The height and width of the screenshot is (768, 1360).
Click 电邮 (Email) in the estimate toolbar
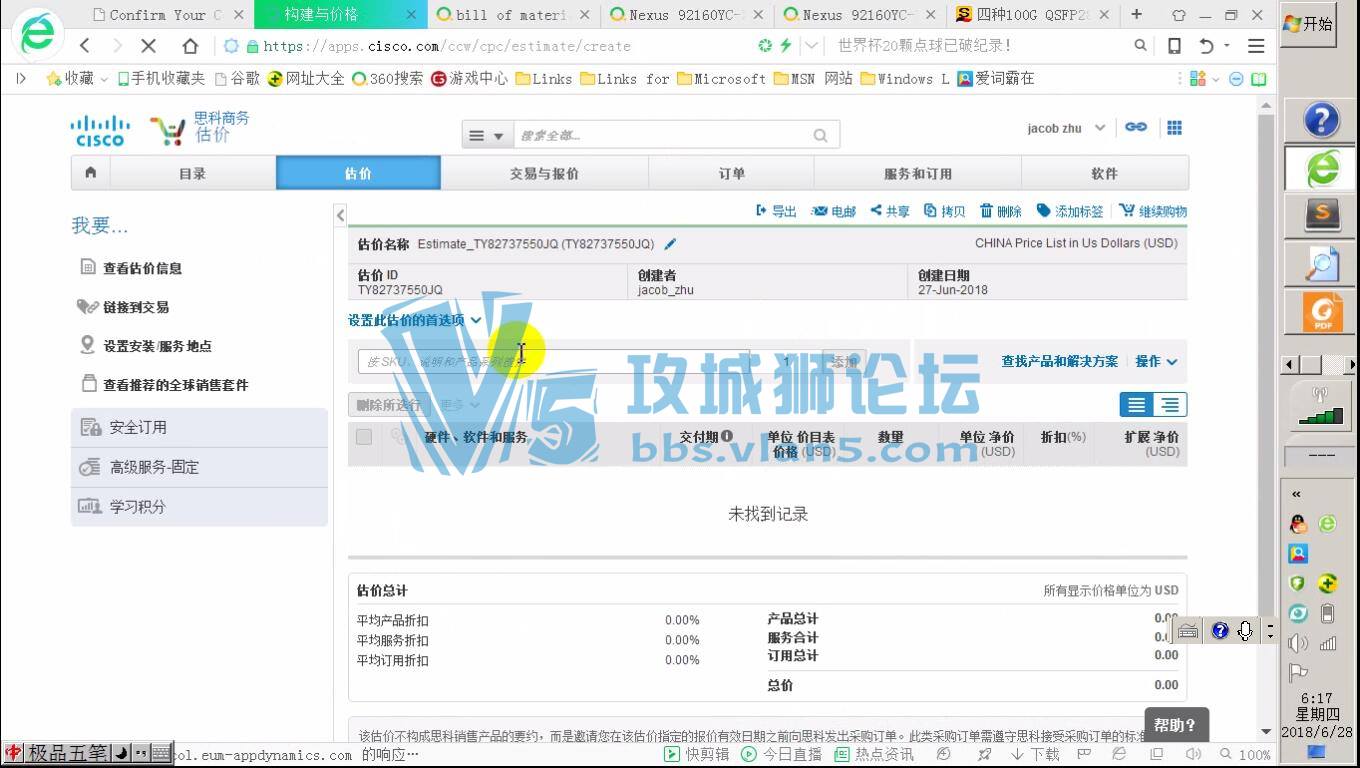(x=834, y=211)
